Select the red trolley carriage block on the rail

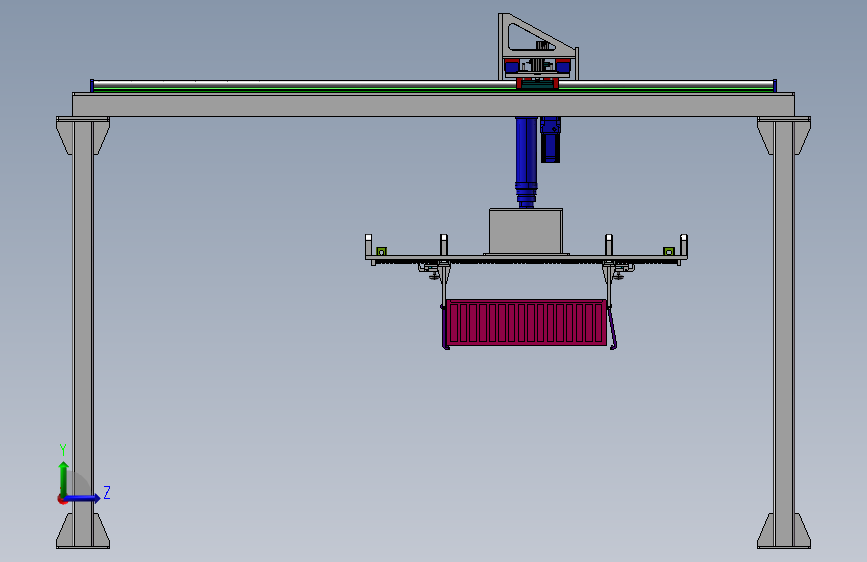tap(537, 84)
